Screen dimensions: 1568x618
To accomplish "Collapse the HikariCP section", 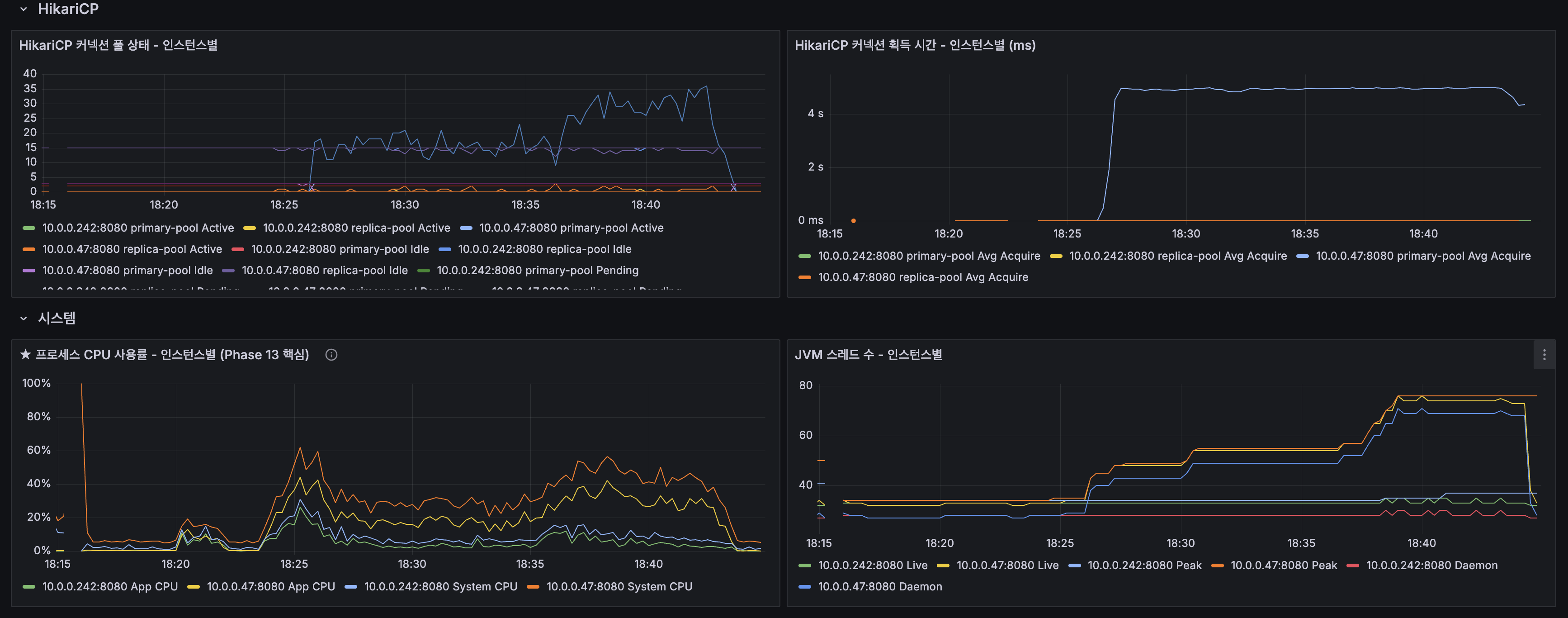I will click(x=23, y=9).
